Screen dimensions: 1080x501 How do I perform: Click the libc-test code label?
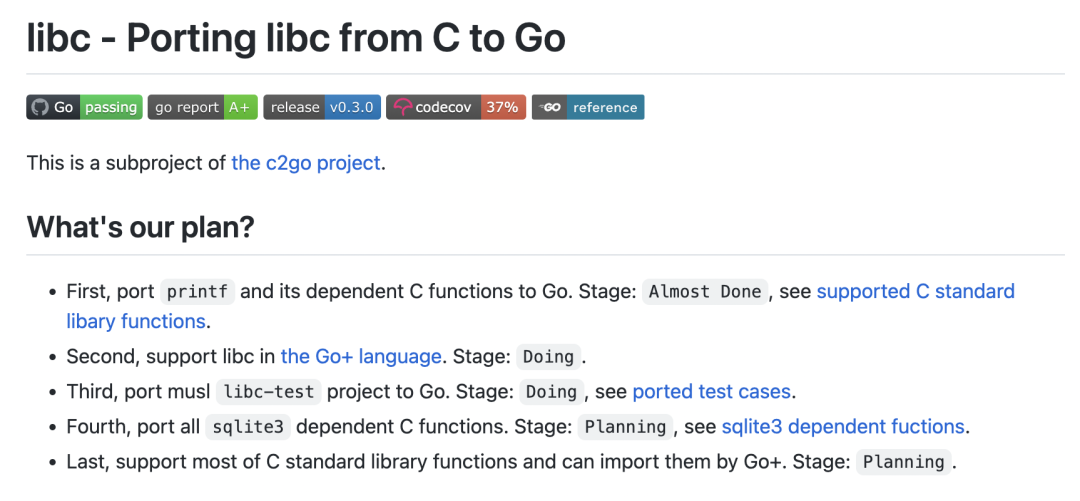(269, 392)
